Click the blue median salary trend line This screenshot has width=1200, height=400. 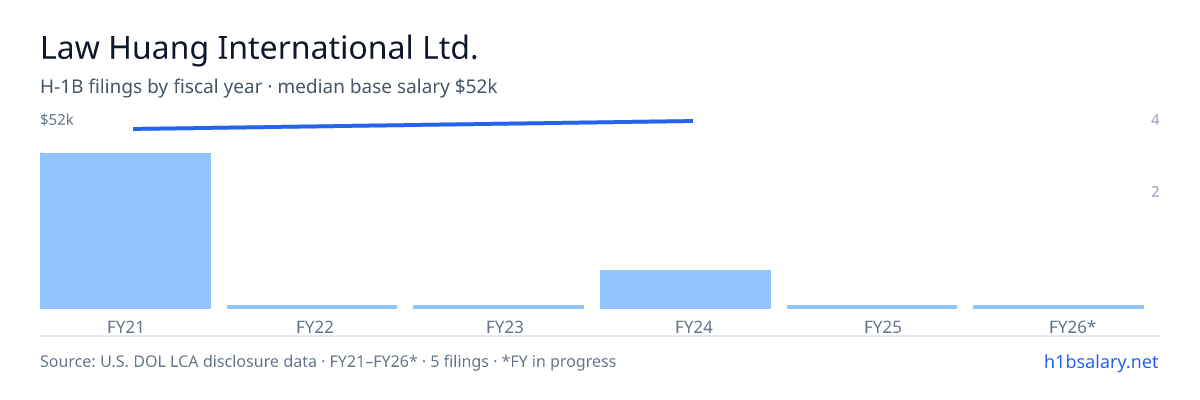point(412,124)
